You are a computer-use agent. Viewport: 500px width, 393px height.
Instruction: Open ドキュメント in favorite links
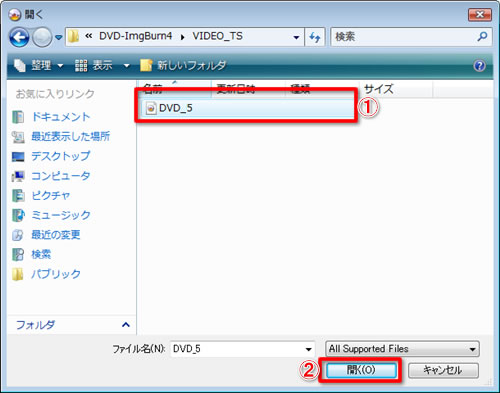[61, 117]
